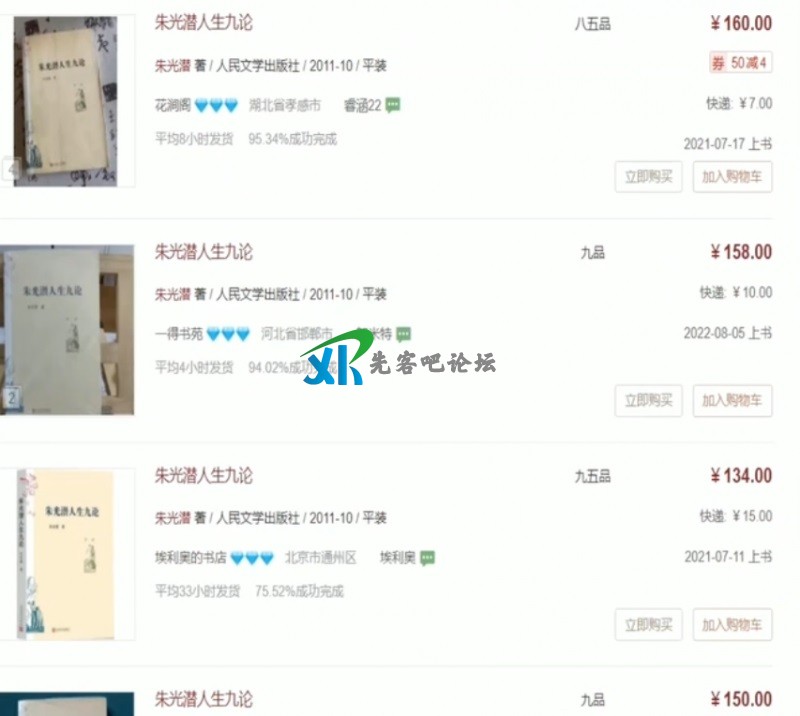Open the second listing's book cover photo
The height and width of the screenshot is (716, 800).
pyautogui.click(x=67, y=330)
